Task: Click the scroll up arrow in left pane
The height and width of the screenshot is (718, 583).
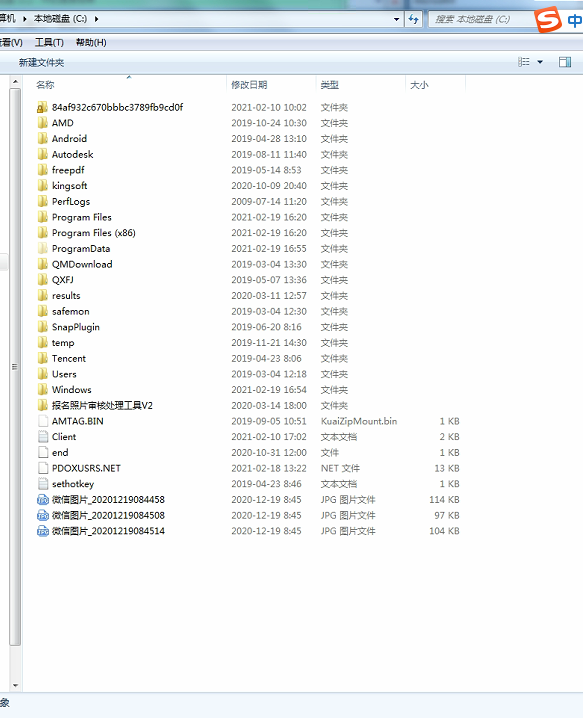Action: coord(15,82)
